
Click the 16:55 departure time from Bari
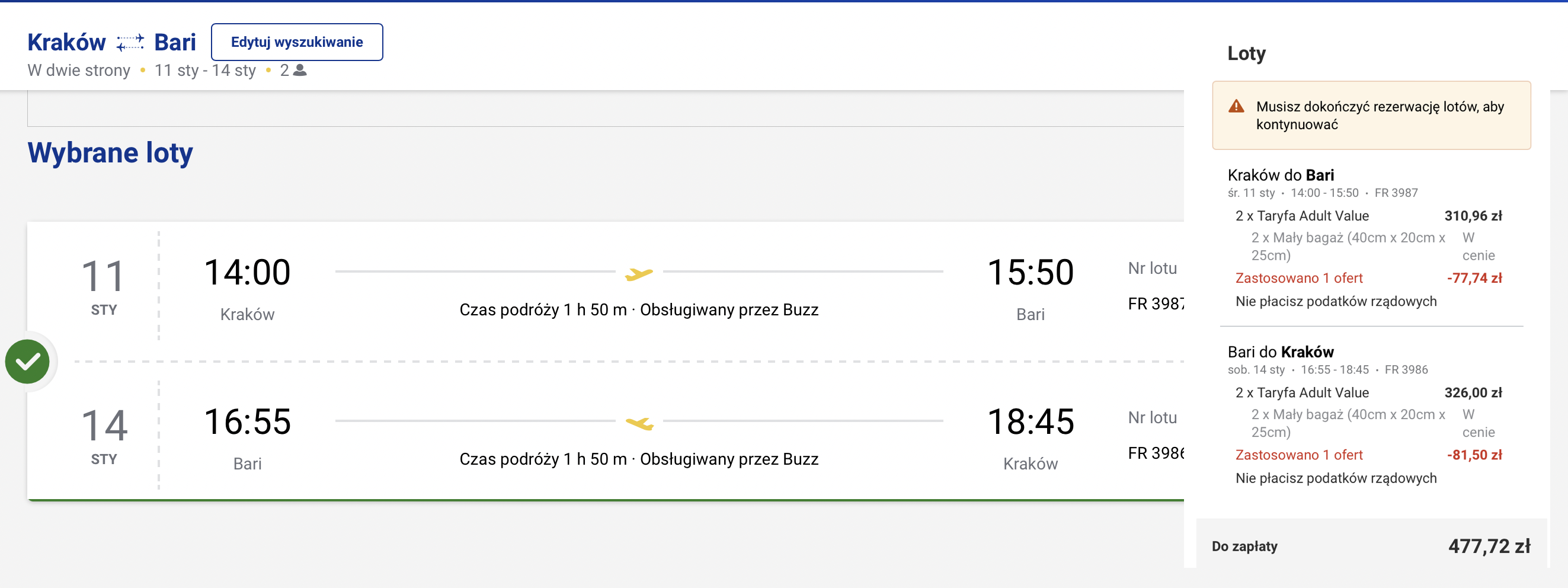click(x=247, y=422)
